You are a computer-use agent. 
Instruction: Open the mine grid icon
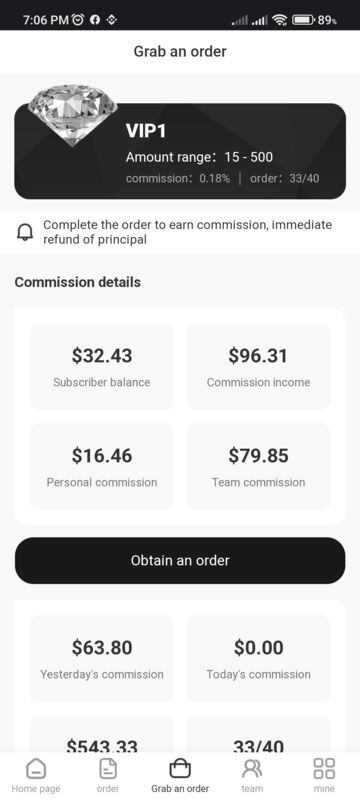click(x=324, y=768)
